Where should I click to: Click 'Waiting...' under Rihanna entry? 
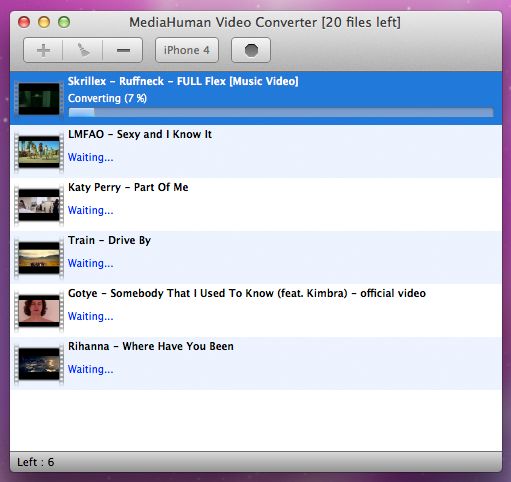91,369
